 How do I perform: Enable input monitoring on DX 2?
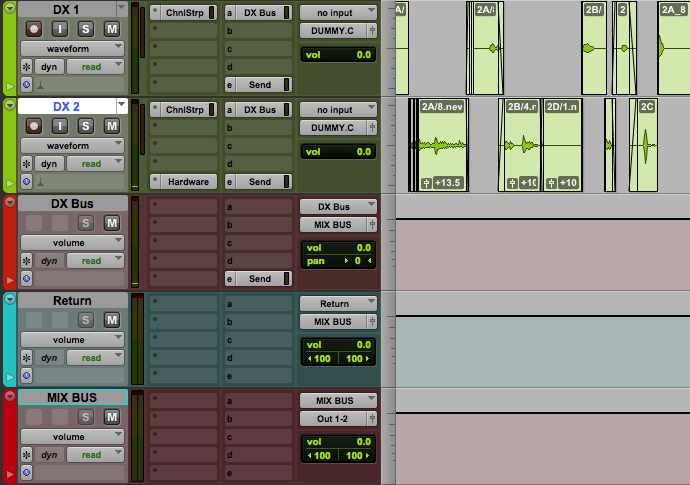(x=60, y=126)
